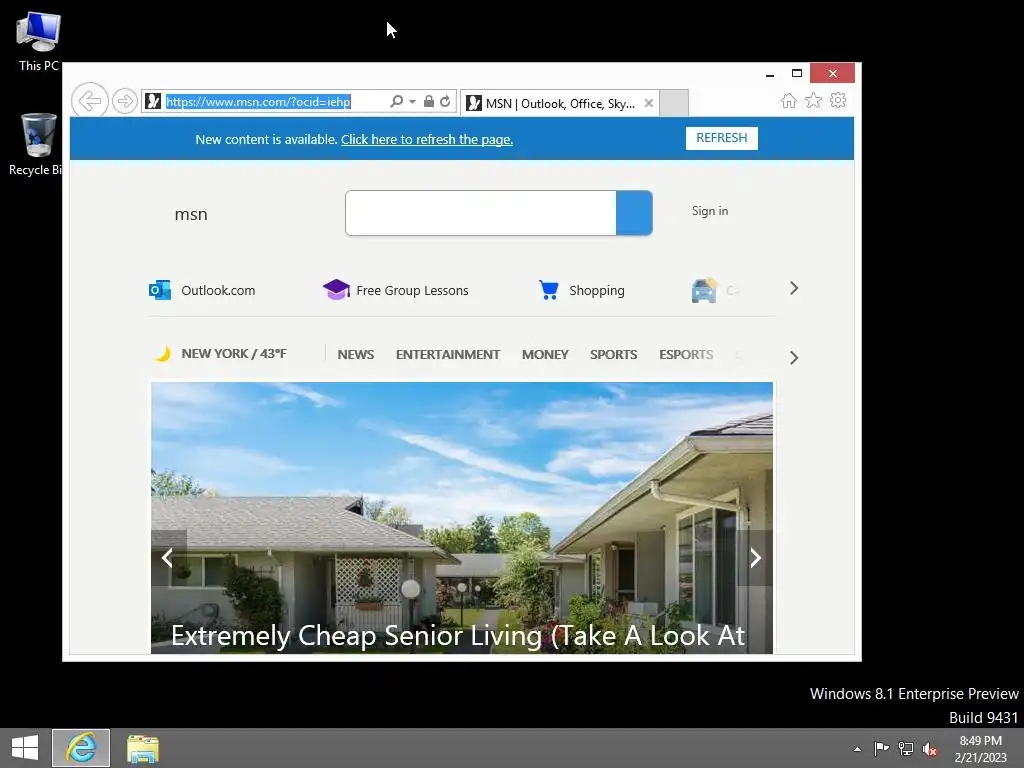Click the Outlook.com envelope icon
Screen dimensions: 1024x768
[x=159, y=290]
